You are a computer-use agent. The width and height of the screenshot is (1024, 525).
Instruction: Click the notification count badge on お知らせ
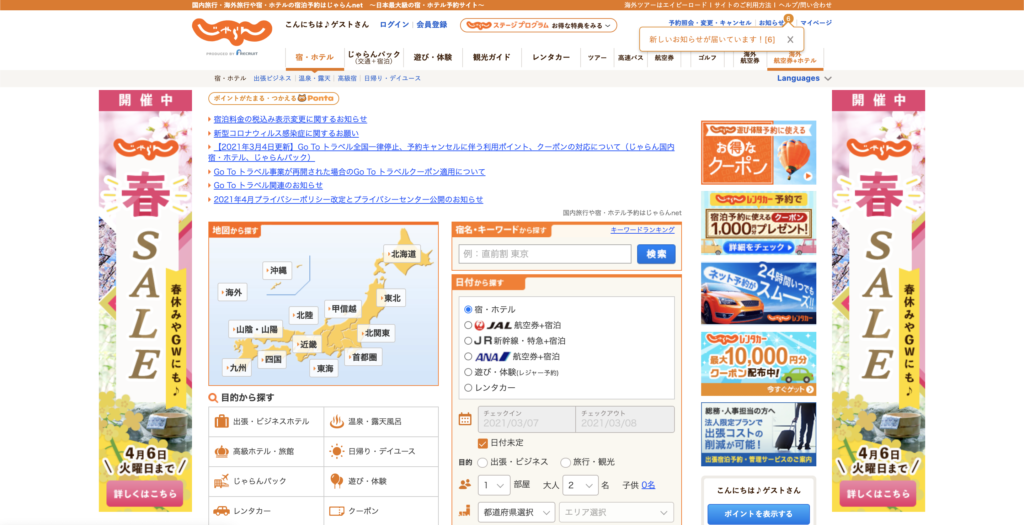tap(788, 18)
